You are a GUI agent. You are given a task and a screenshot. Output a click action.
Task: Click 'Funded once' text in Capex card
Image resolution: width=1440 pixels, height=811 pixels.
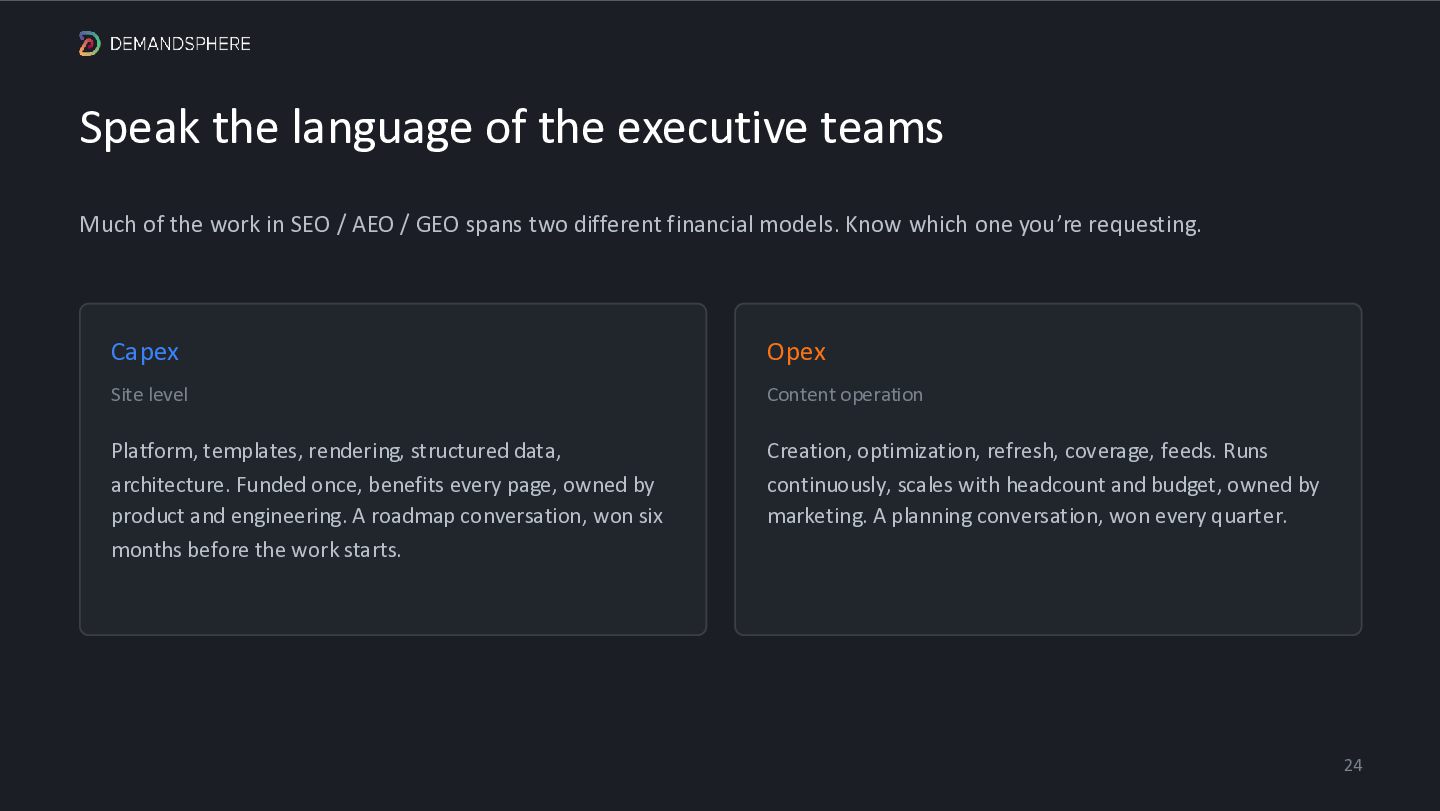[298, 485]
